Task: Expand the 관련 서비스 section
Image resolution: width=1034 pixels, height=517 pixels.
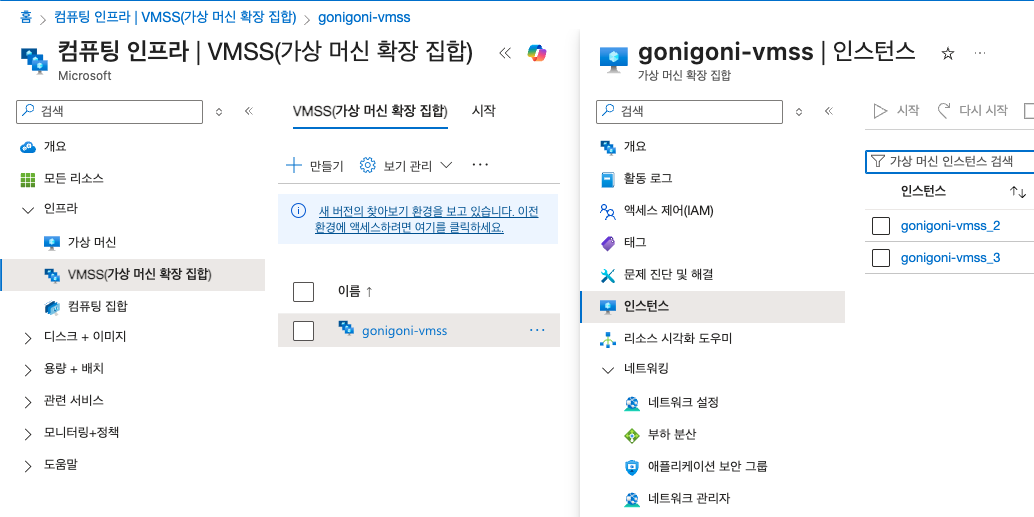Action: pos(28,402)
